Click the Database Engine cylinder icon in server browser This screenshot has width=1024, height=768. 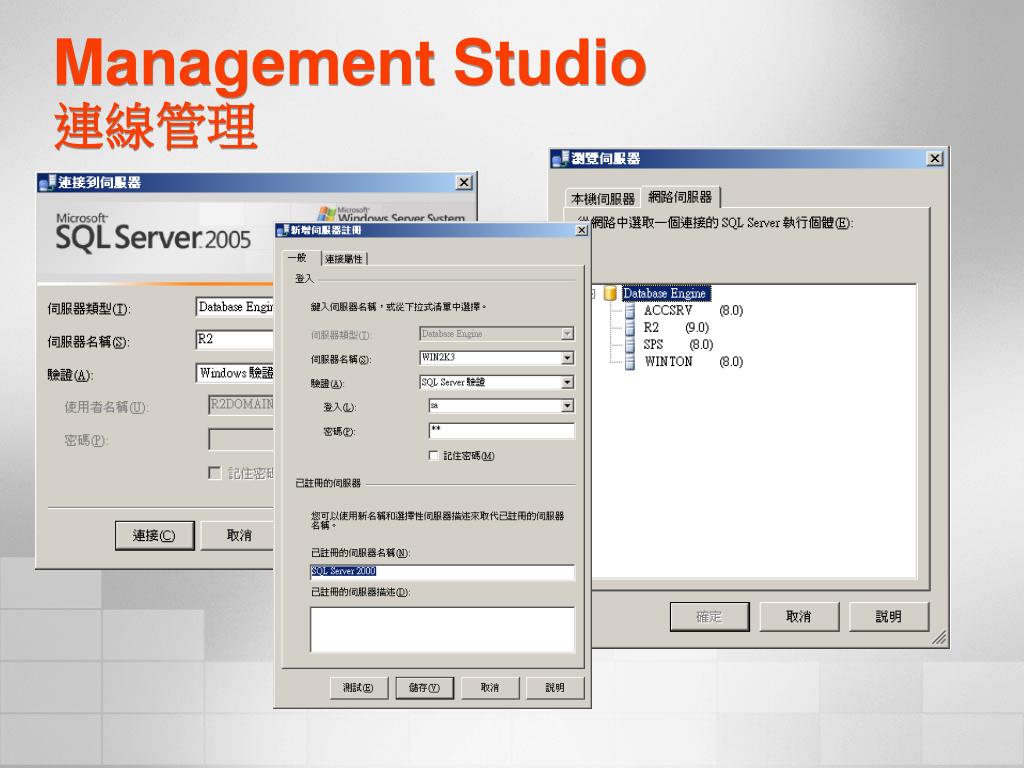point(611,293)
